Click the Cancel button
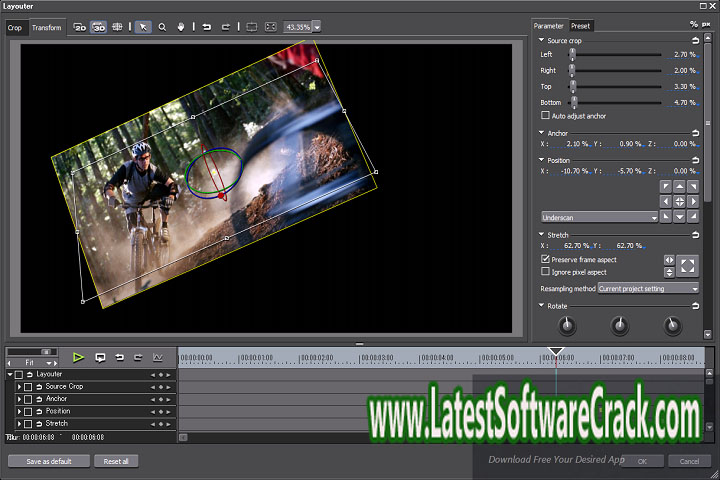The height and width of the screenshot is (480, 720). point(689,461)
